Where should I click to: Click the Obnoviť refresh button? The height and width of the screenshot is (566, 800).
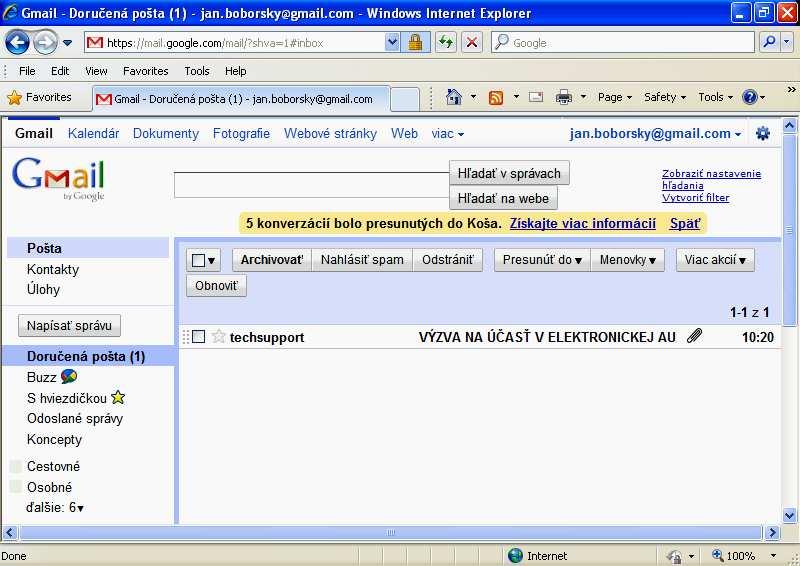coord(216,286)
